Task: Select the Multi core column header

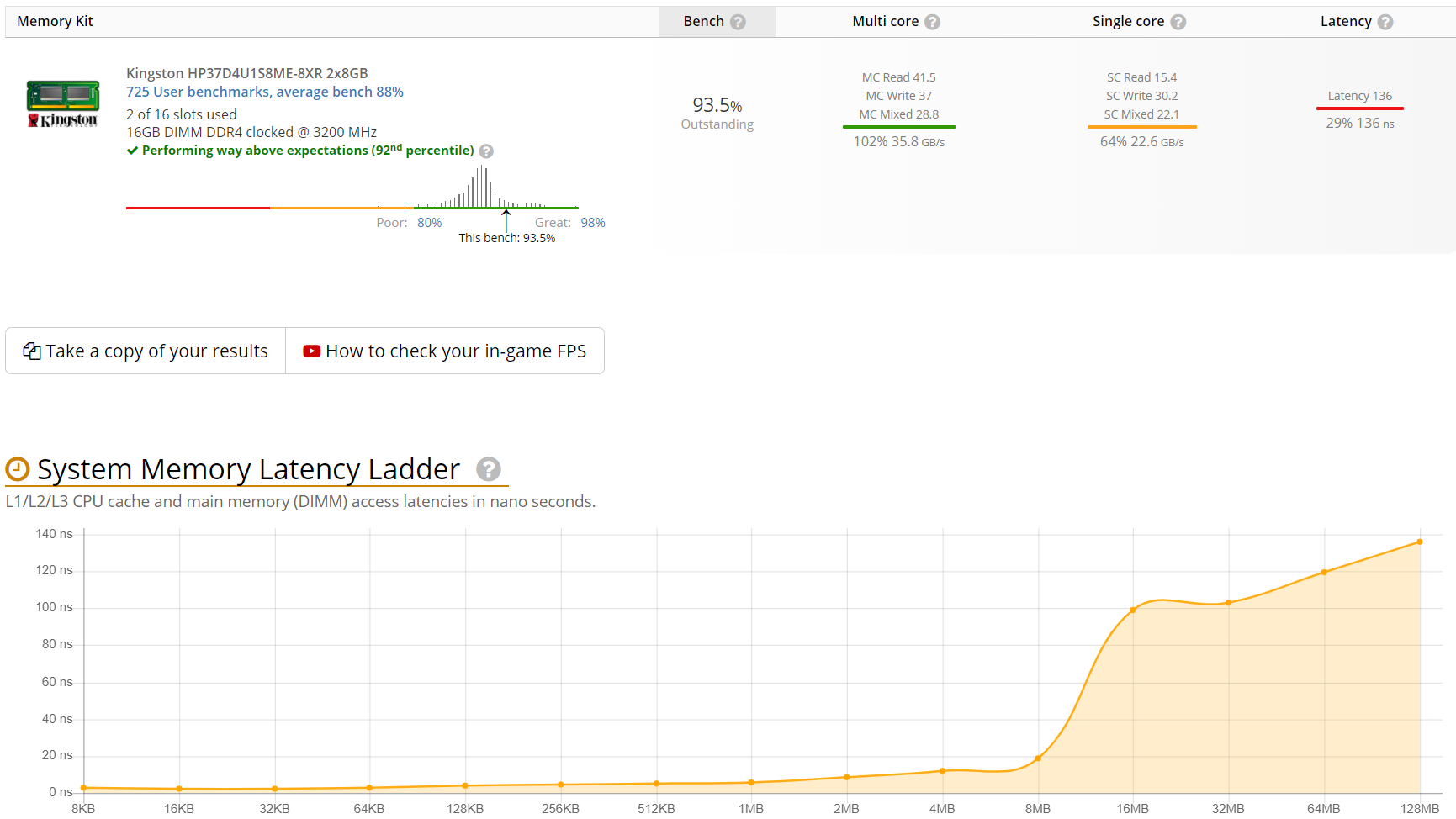Action: click(885, 22)
